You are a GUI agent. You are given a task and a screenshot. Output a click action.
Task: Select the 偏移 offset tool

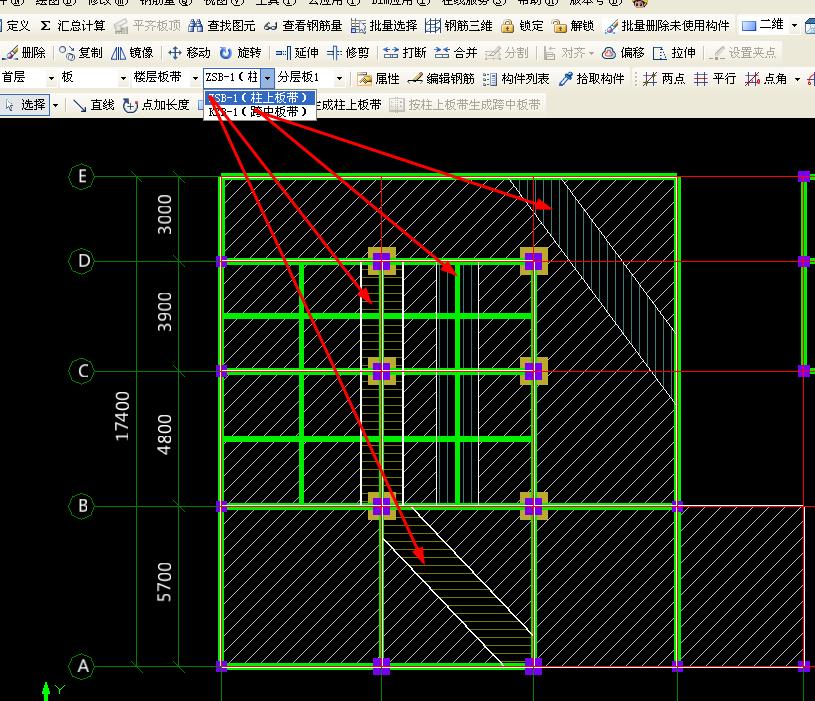[x=623, y=52]
